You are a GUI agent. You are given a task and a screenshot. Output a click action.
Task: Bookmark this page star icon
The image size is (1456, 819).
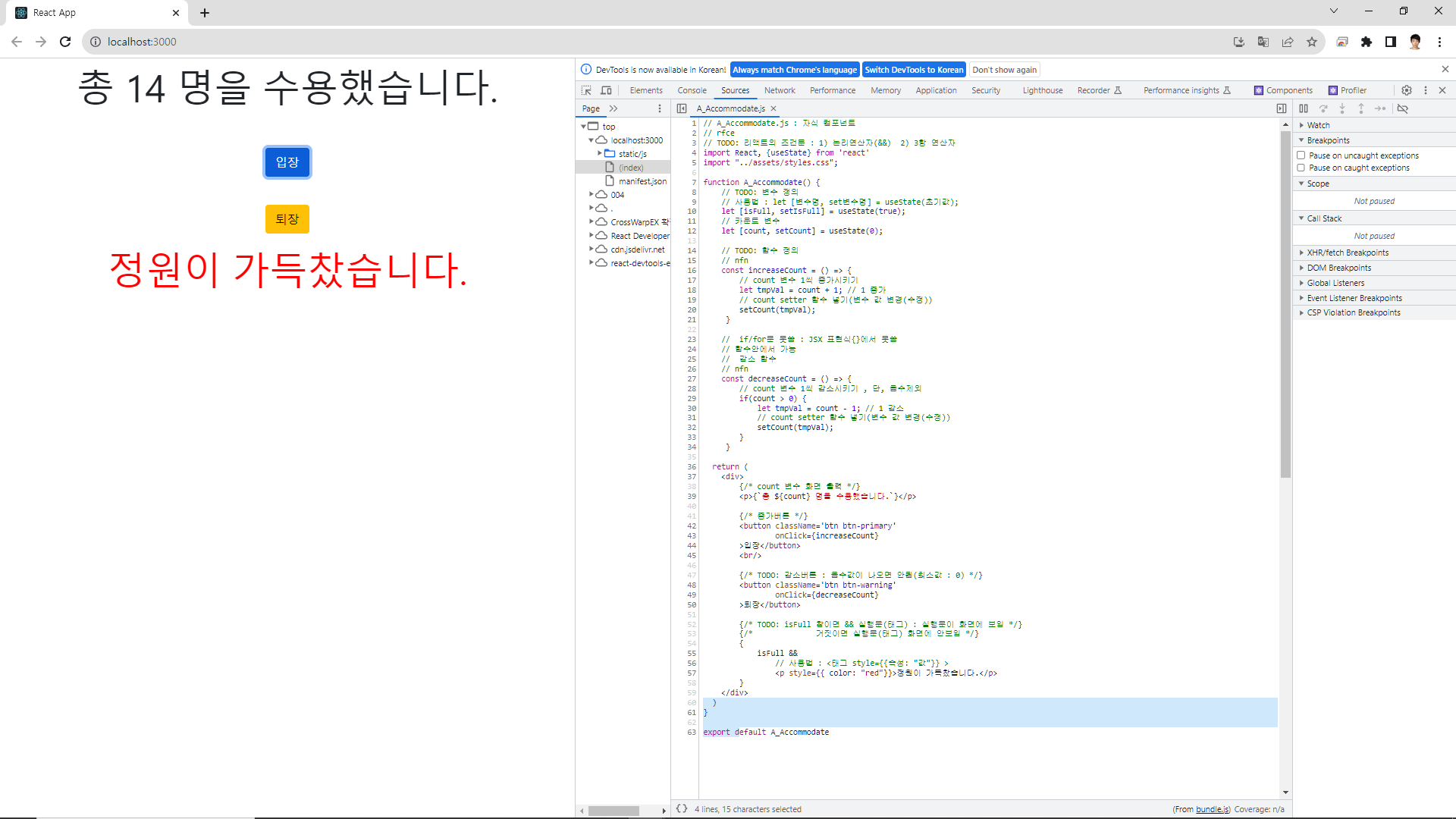point(1311,42)
